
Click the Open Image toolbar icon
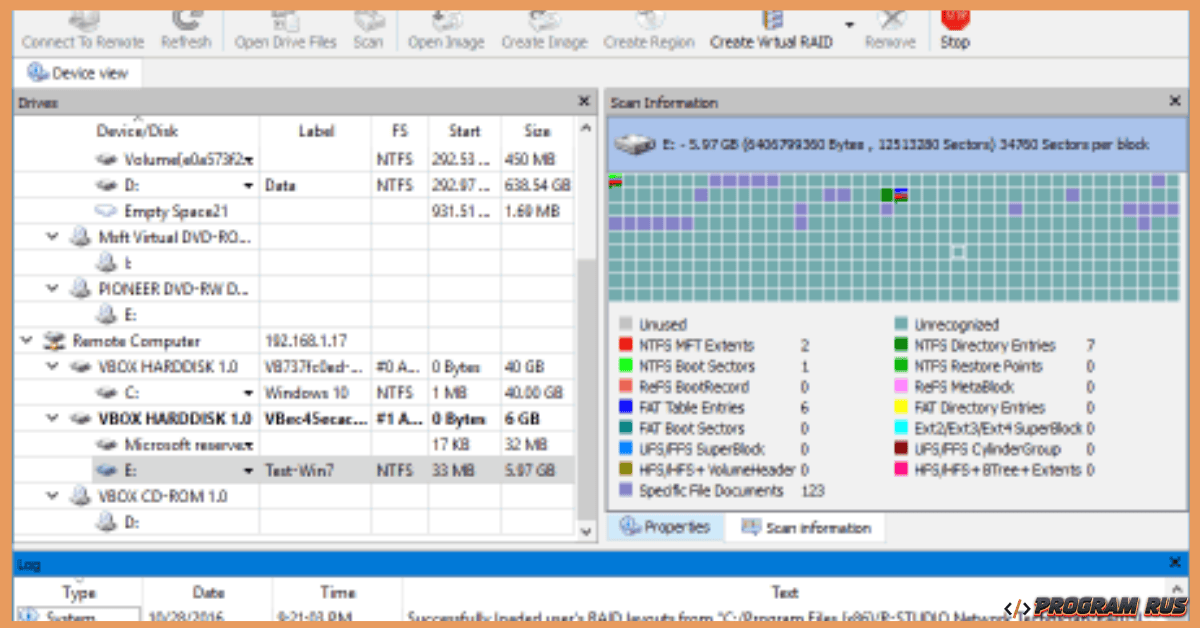446,26
